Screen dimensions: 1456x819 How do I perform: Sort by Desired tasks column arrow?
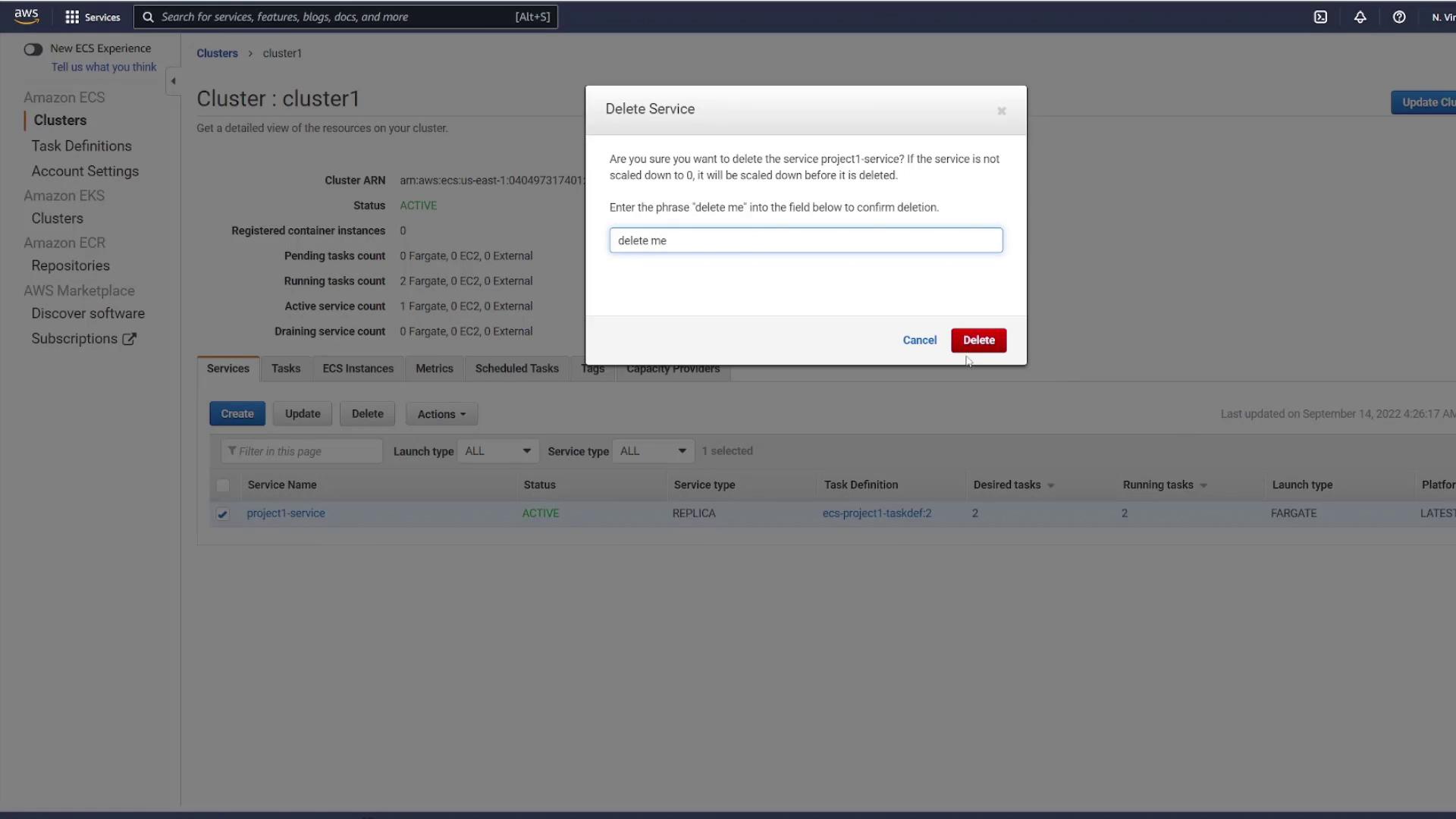1050,485
